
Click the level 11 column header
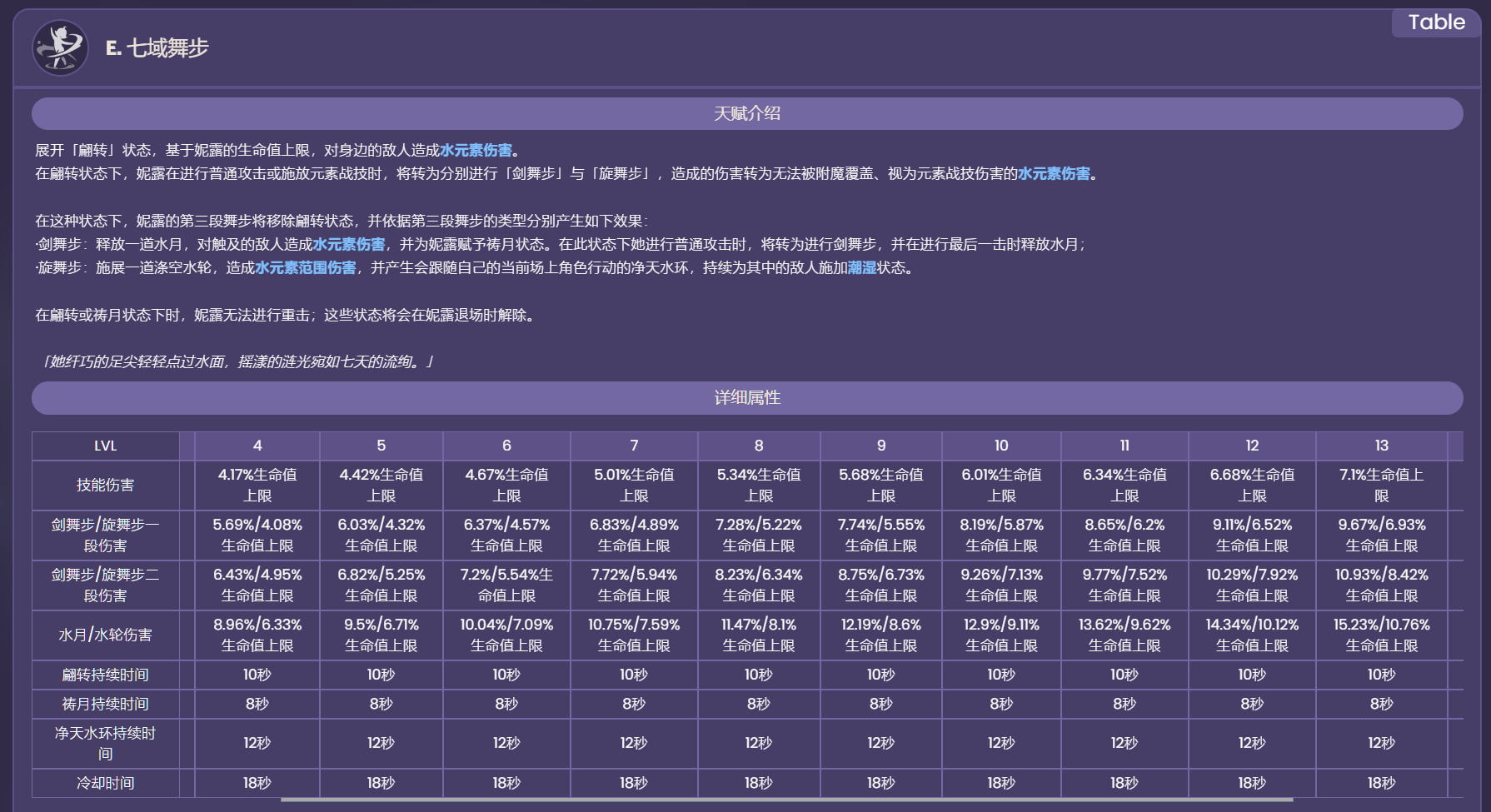pos(1124,446)
